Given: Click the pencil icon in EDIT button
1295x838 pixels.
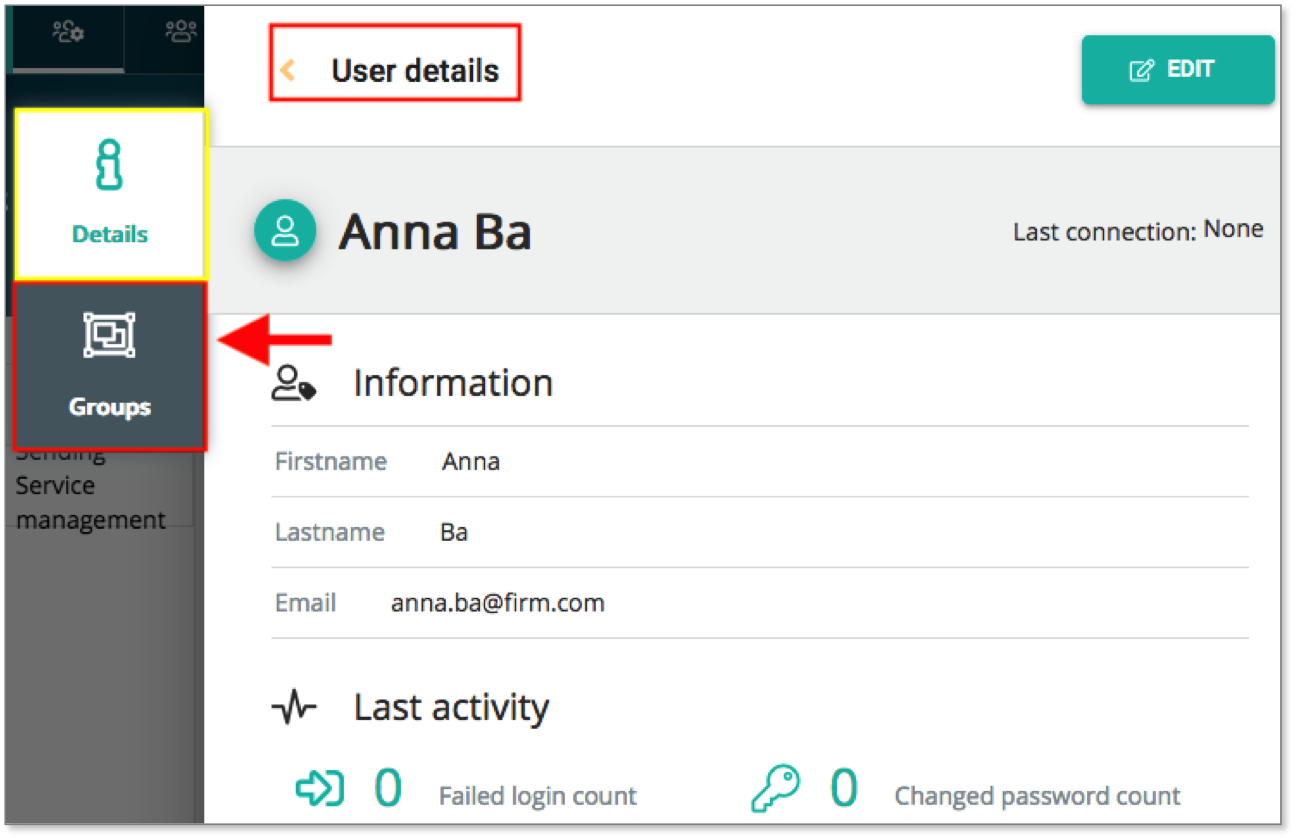Looking at the screenshot, I should 1141,70.
